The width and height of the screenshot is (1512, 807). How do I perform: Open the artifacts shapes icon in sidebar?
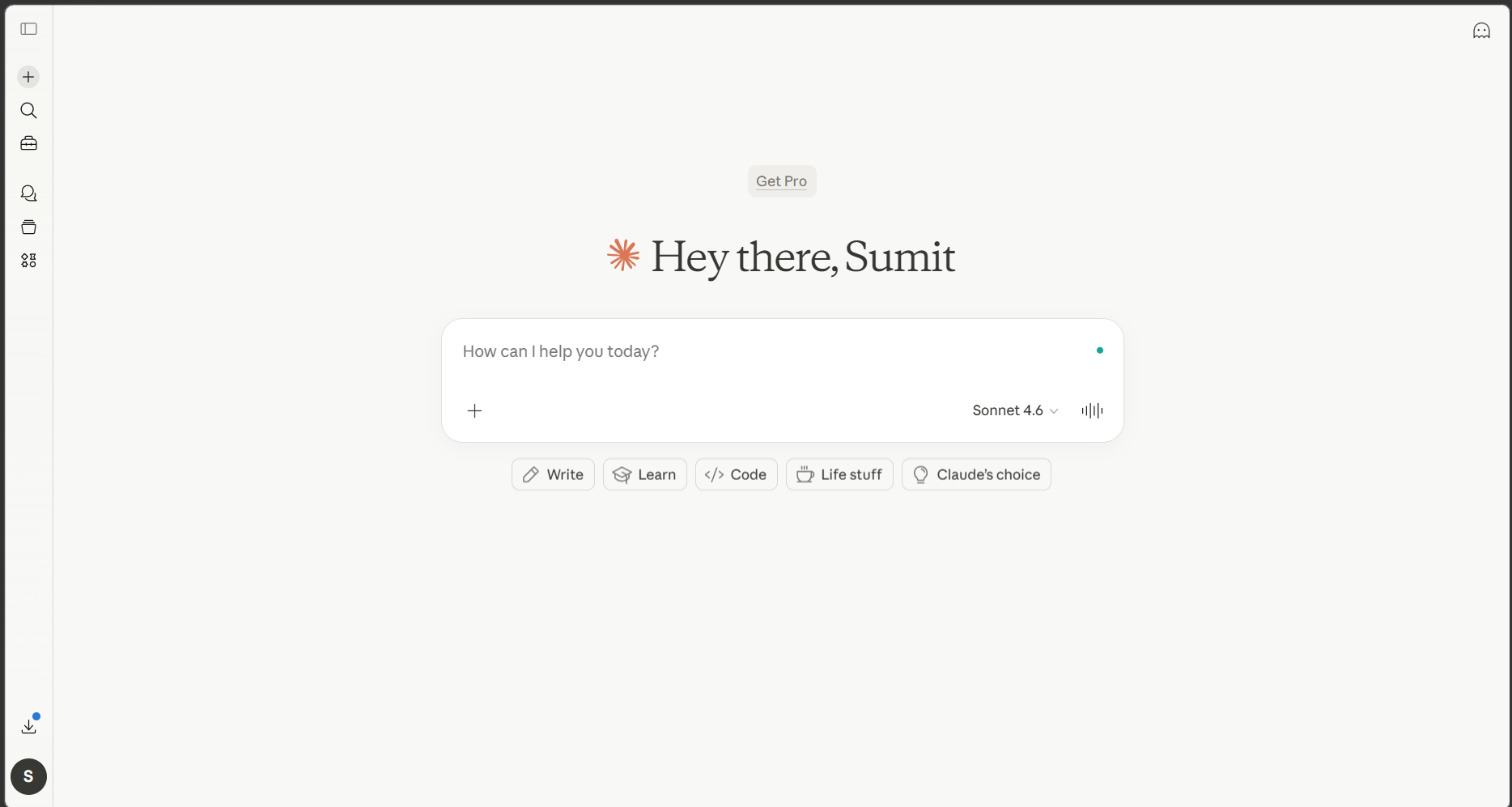pos(28,260)
